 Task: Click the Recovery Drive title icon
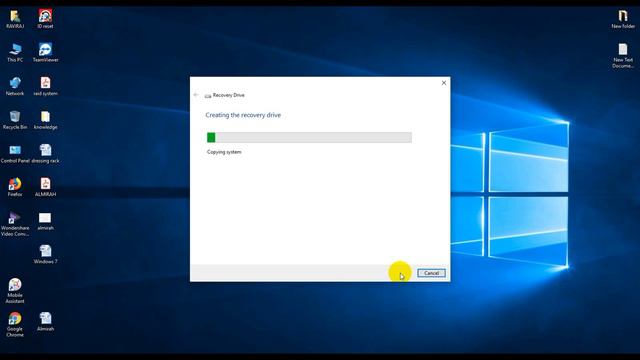208,96
